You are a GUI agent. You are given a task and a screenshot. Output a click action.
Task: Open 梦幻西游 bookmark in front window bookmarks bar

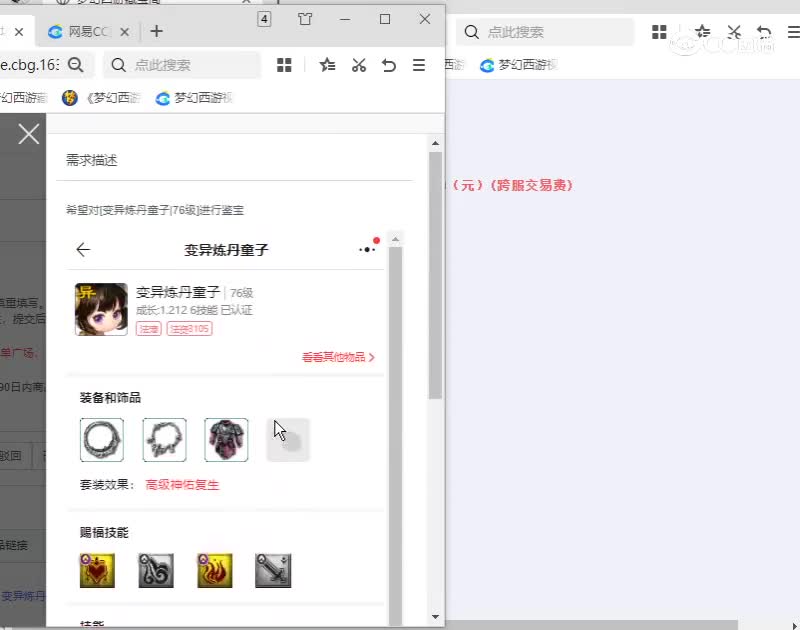(x=194, y=97)
